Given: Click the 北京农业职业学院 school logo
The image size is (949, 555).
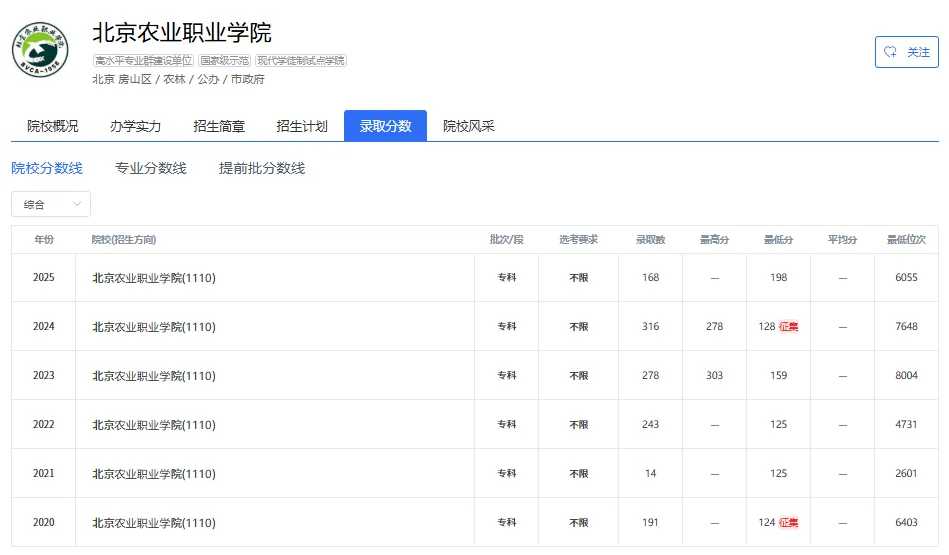Looking at the screenshot, I should [x=40, y=50].
